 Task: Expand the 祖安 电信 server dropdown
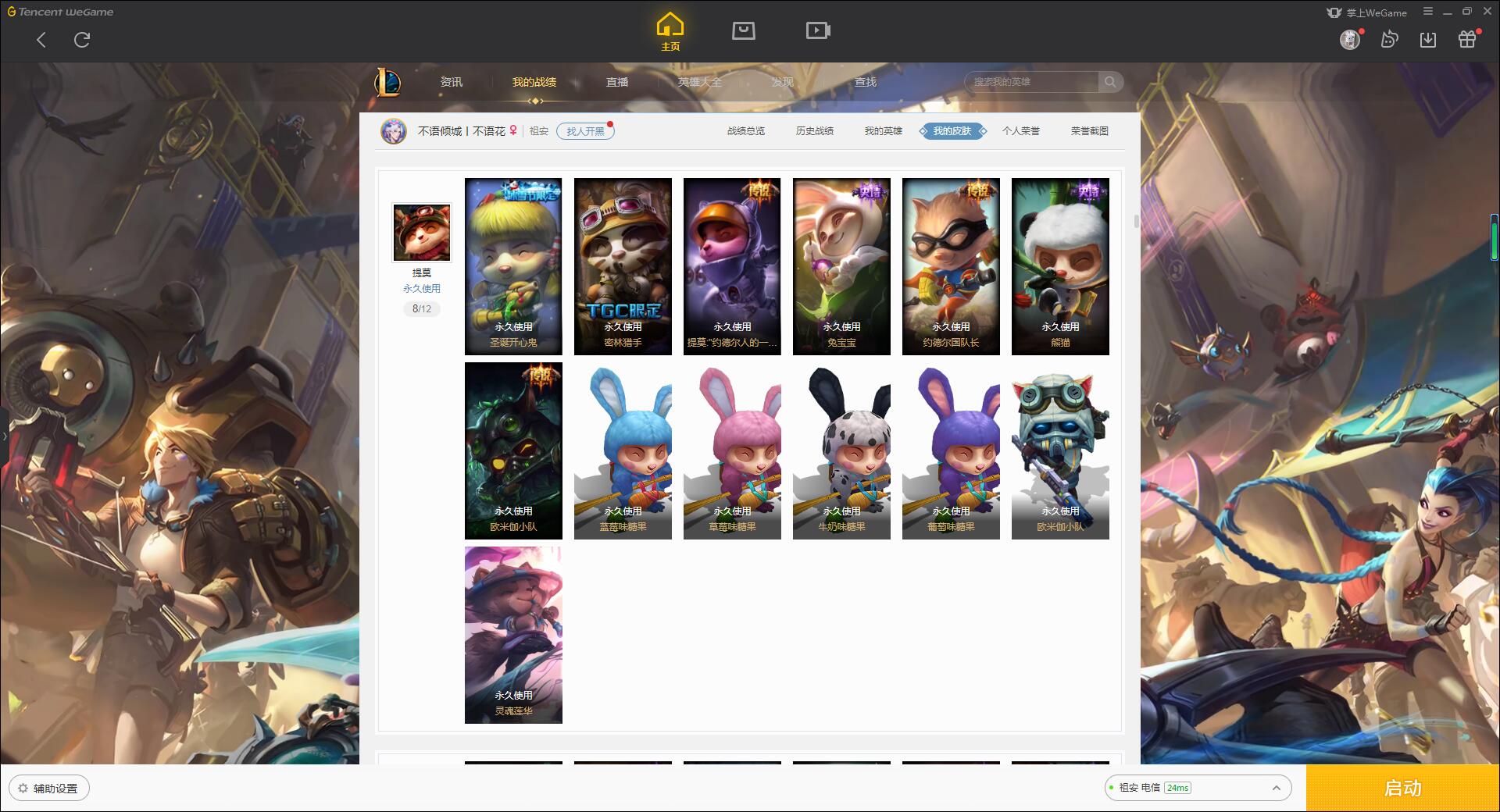coord(1198,788)
